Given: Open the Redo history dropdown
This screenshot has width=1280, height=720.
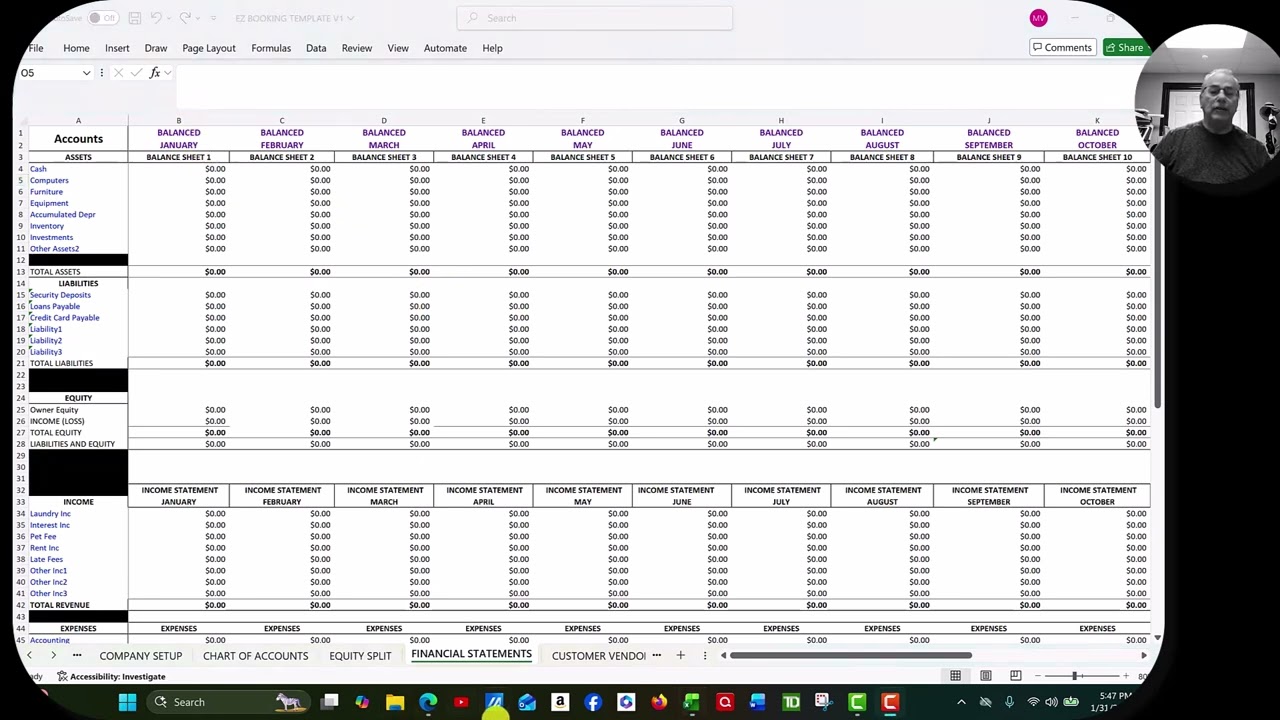Looking at the screenshot, I should 198,18.
